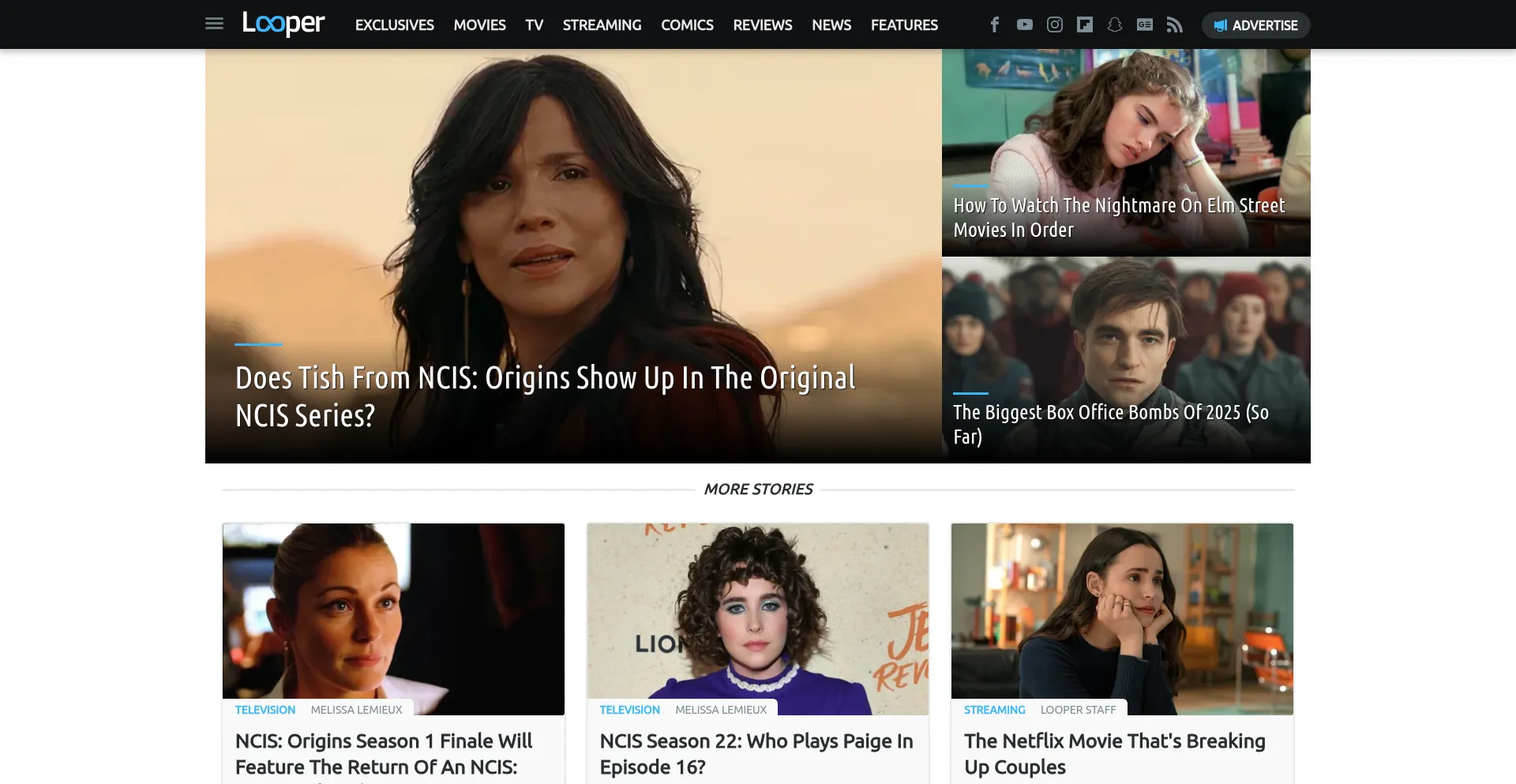The height and width of the screenshot is (784, 1516).
Task: Click the Looper logo
Action: tap(283, 24)
